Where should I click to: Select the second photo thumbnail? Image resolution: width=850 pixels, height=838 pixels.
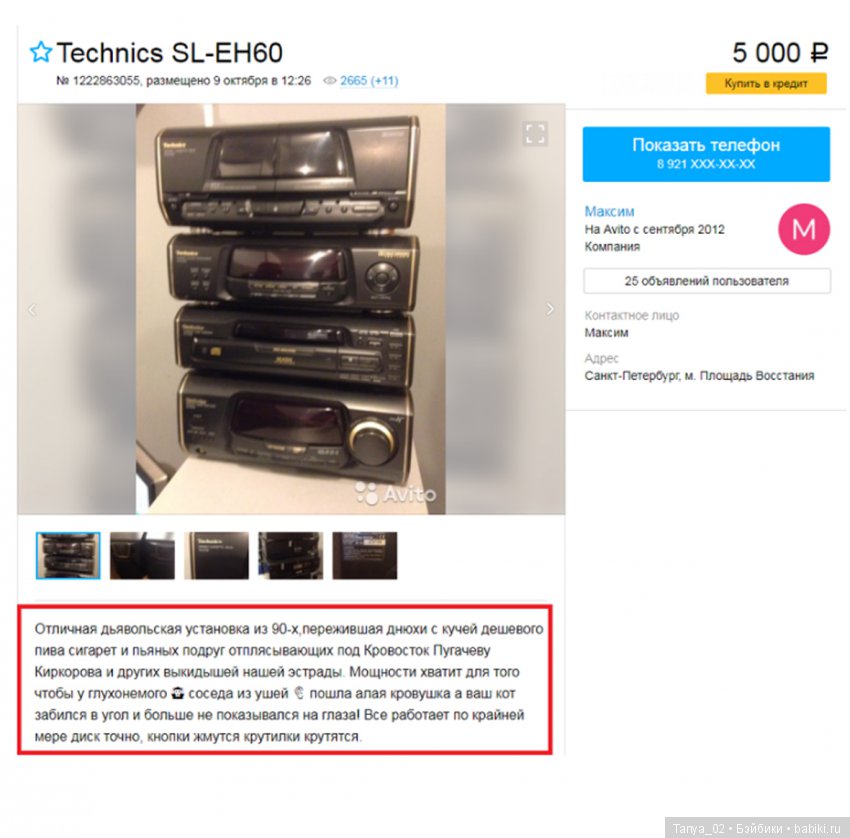pyautogui.click(x=142, y=556)
